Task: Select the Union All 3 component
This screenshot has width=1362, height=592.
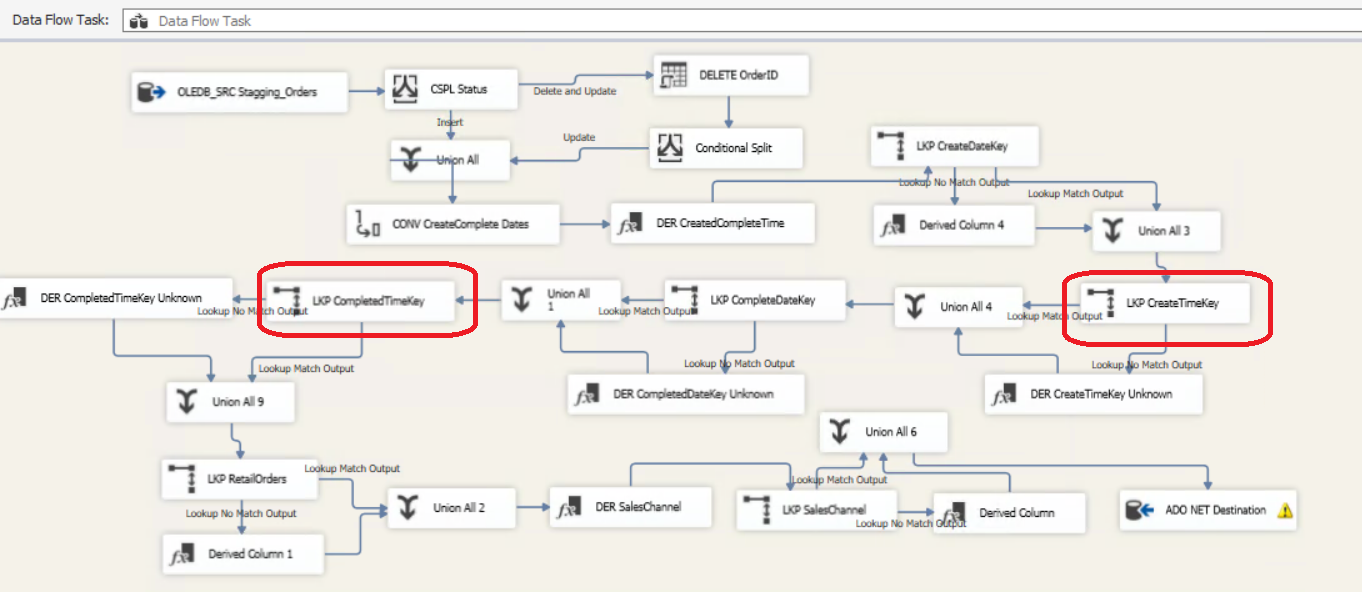Action: point(1156,231)
